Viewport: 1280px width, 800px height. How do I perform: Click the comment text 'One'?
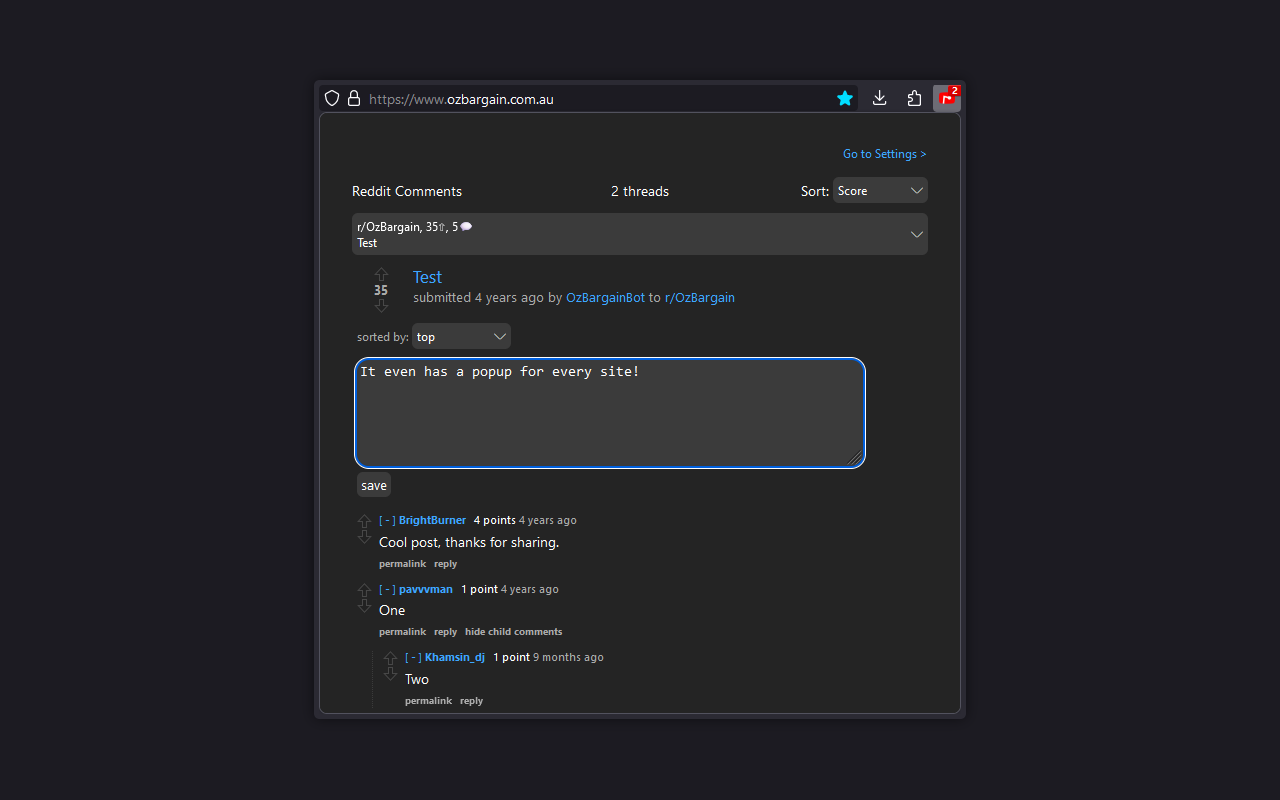(392, 610)
